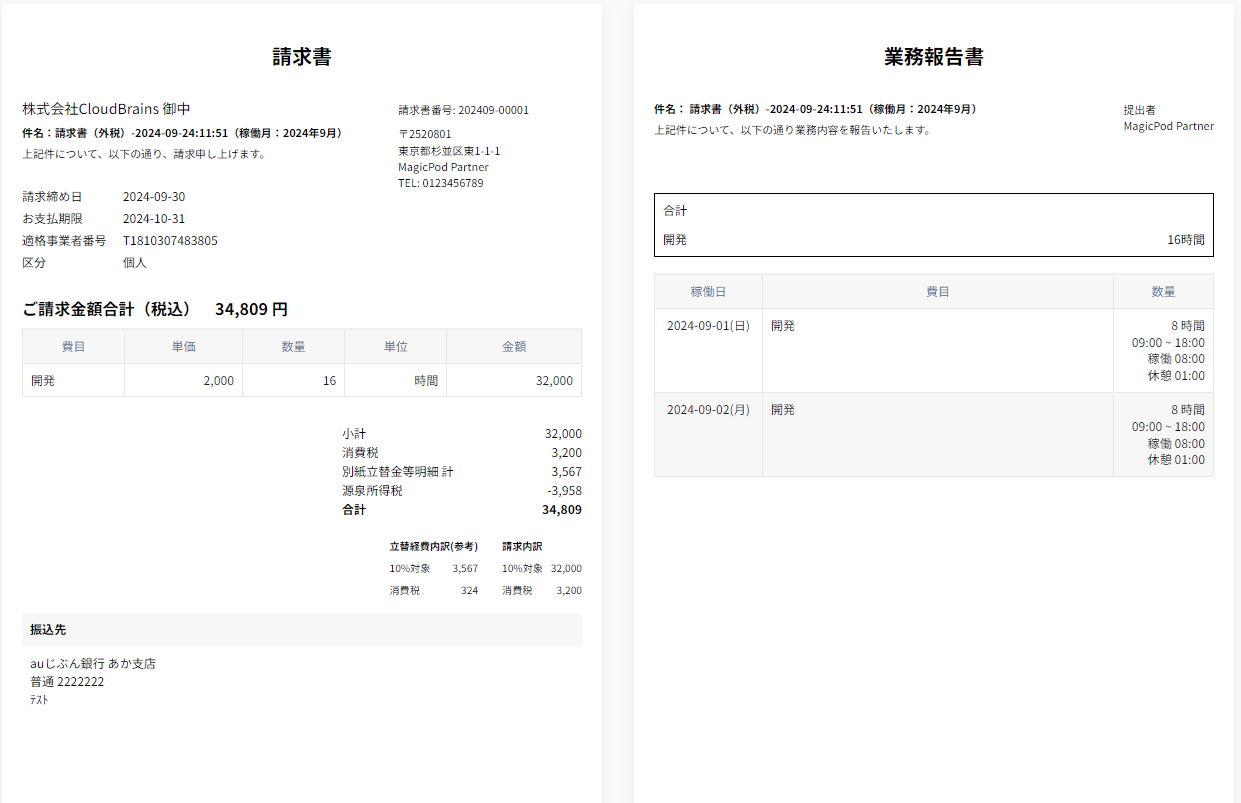Click the account line 普通 2222222
Image resolution: width=1241 pixels, height=803 pixels.
[67, 682]
